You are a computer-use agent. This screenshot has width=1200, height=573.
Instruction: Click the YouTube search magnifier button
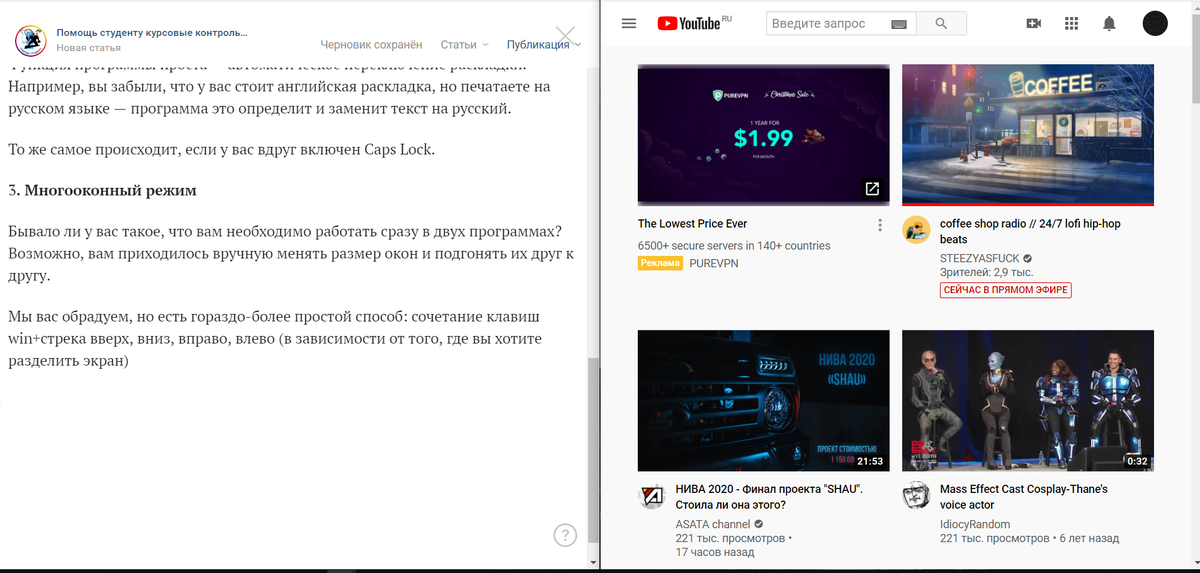[941, 23]
